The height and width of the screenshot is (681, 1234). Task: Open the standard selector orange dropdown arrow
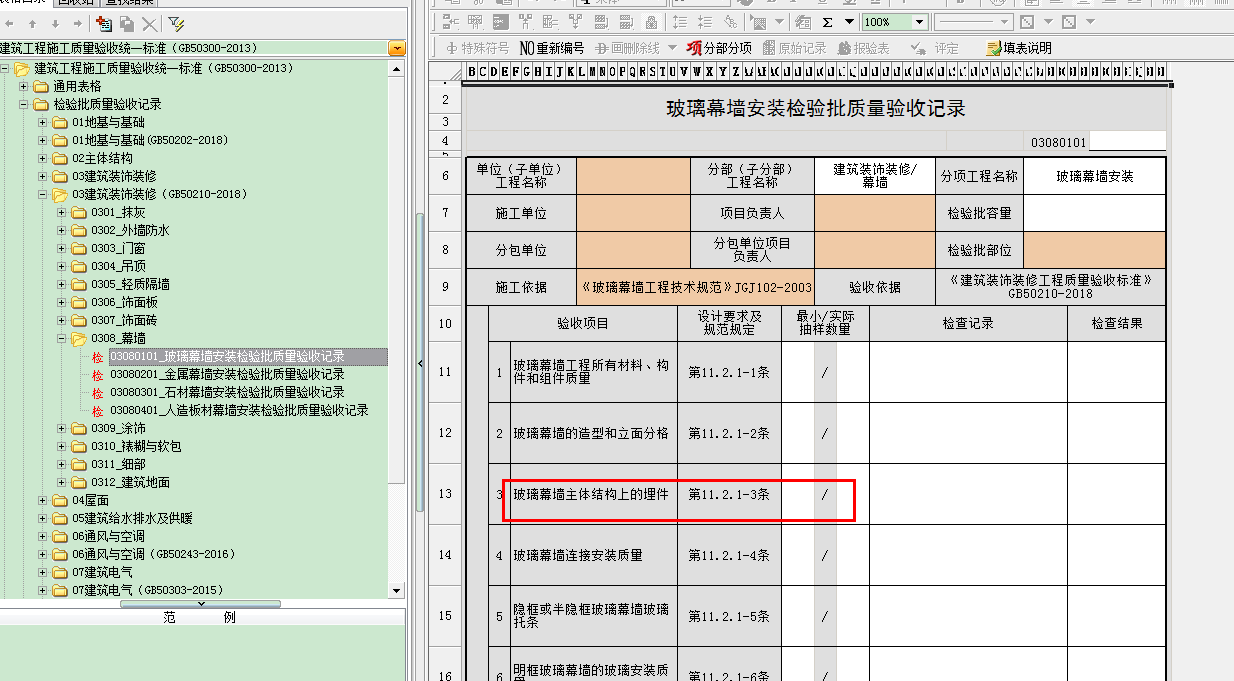click(x=397, y=48)
